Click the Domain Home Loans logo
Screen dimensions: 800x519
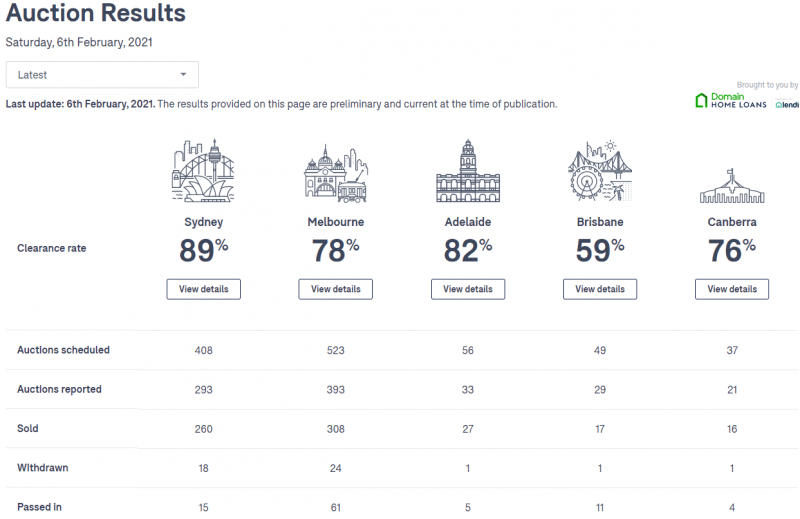[731, 101]
